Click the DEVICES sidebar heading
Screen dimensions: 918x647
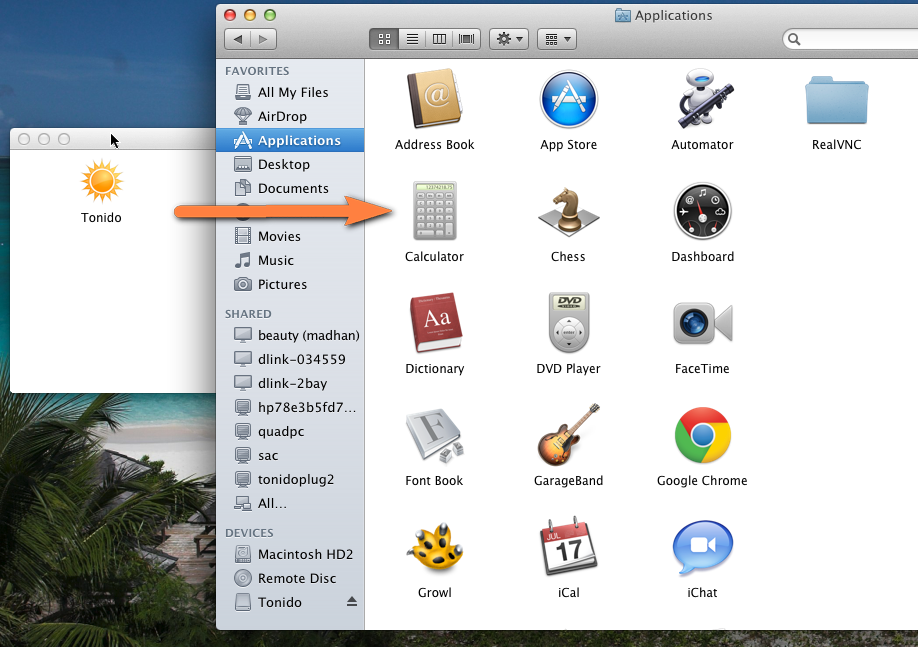249,533
